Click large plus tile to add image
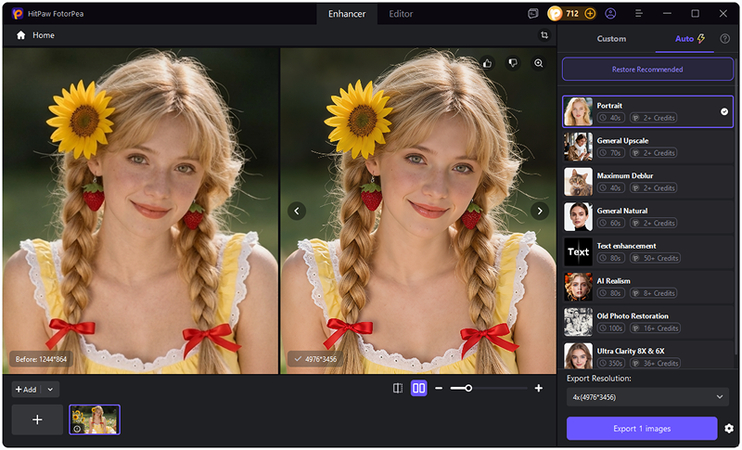 37,420
